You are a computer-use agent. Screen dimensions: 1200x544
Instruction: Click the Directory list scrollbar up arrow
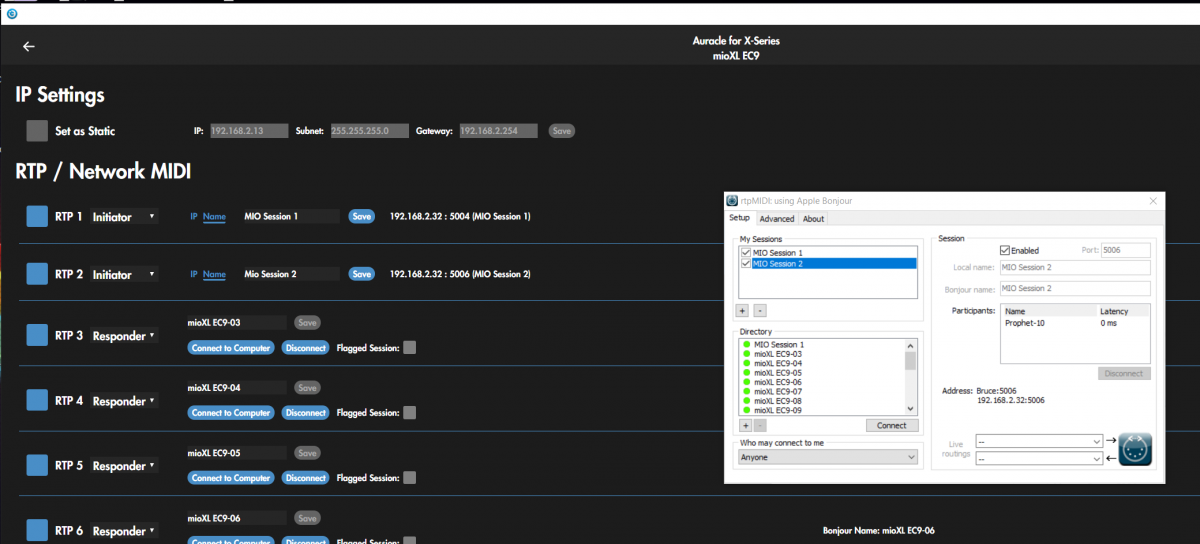[x=910, y=345]
